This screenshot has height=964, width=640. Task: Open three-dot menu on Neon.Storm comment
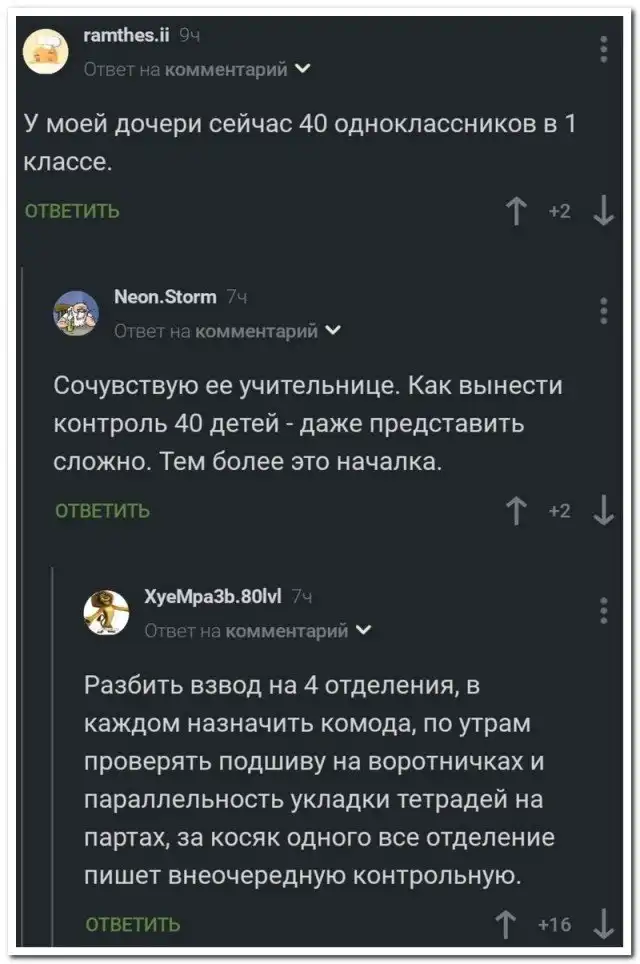(x=603, y=311)
